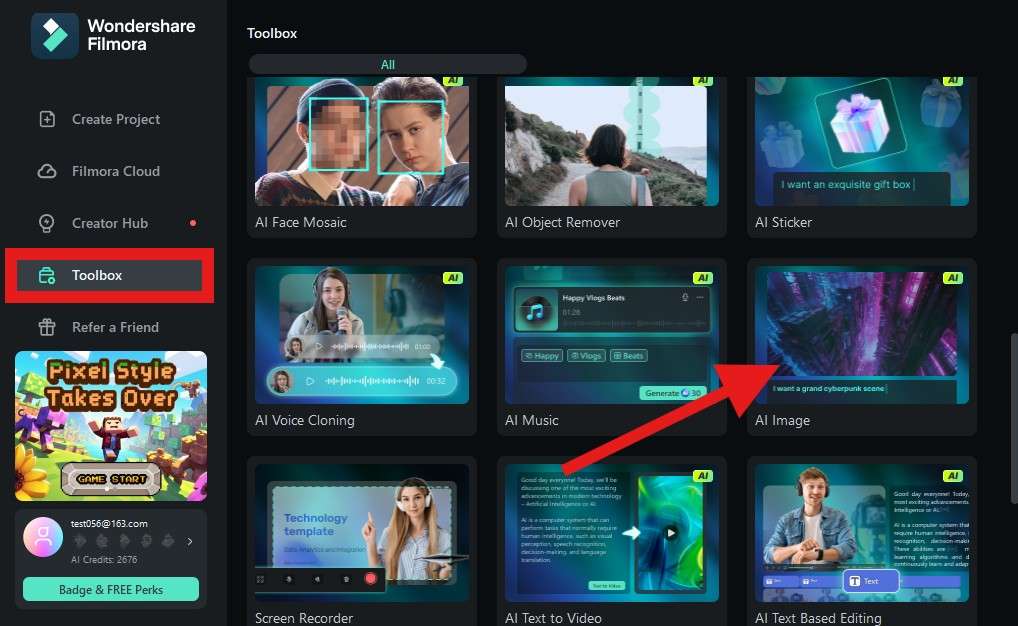This screenshot has height=626, width=1018.
Task: Click the Creator Hub lightbulb icon
Action: click(47, 223)
